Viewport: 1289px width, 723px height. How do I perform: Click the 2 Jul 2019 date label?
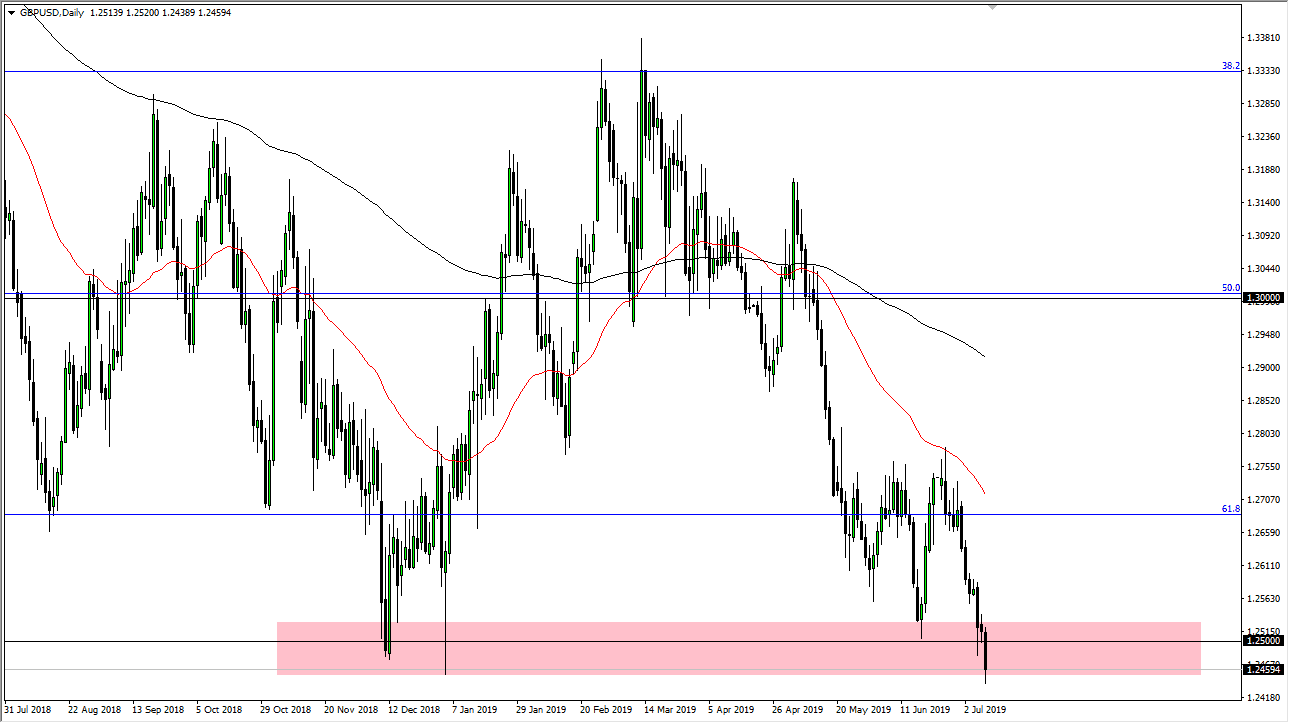[x=986, y=709]
